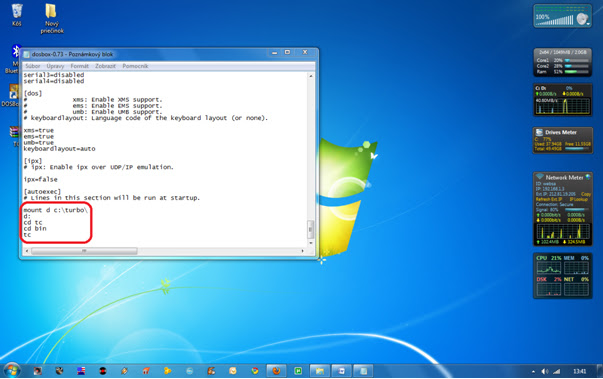Click the 'xms=true' line
Screen dimensions: 603x379
pyautogui.click(x=38, y=130)
